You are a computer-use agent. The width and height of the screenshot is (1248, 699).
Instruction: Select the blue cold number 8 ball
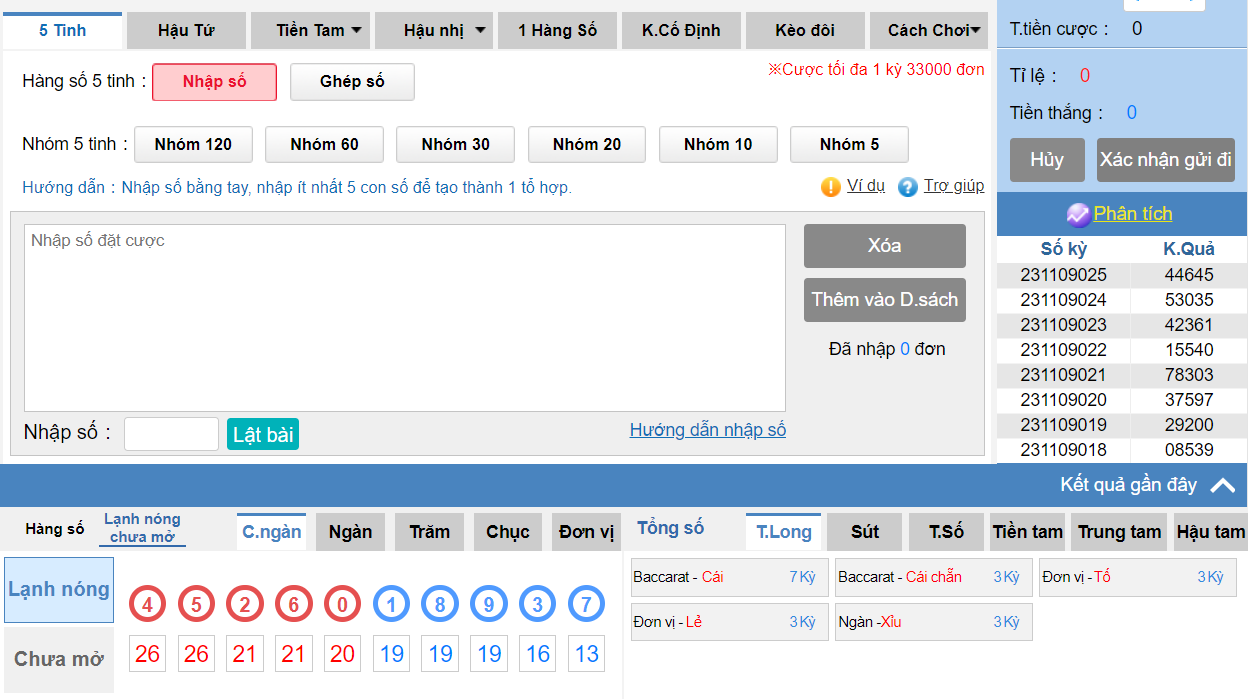pyautogui.click(x=440, y=604)
